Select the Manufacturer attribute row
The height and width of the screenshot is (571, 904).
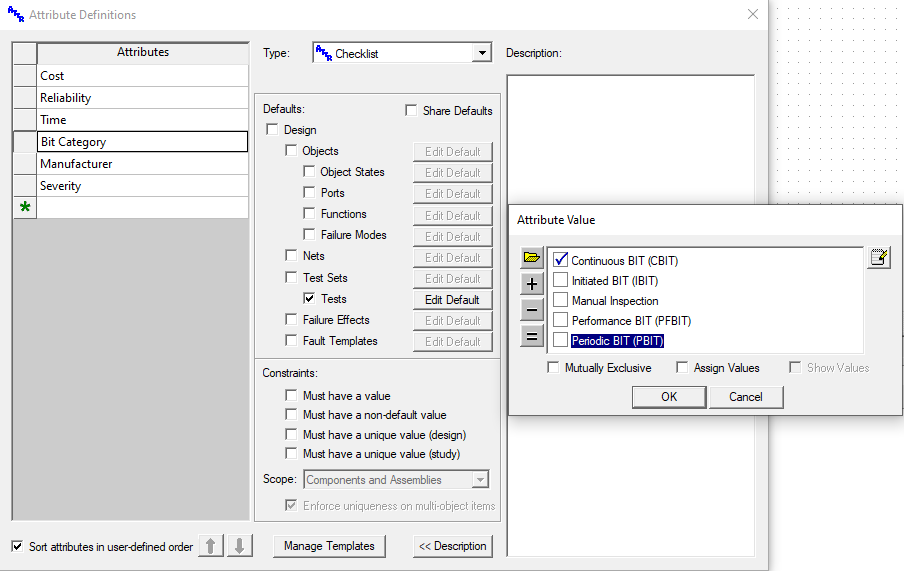coord(142,163)
